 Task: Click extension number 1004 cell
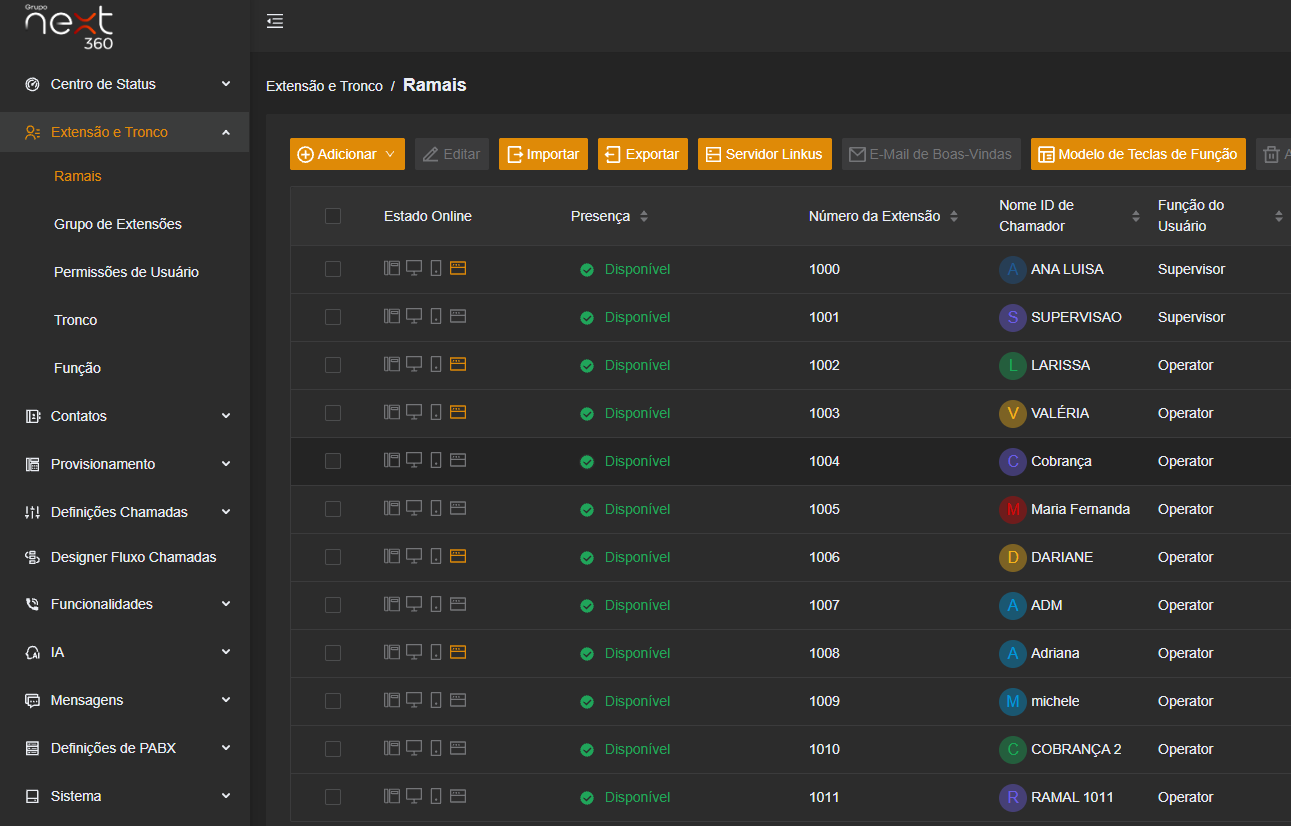824,461
